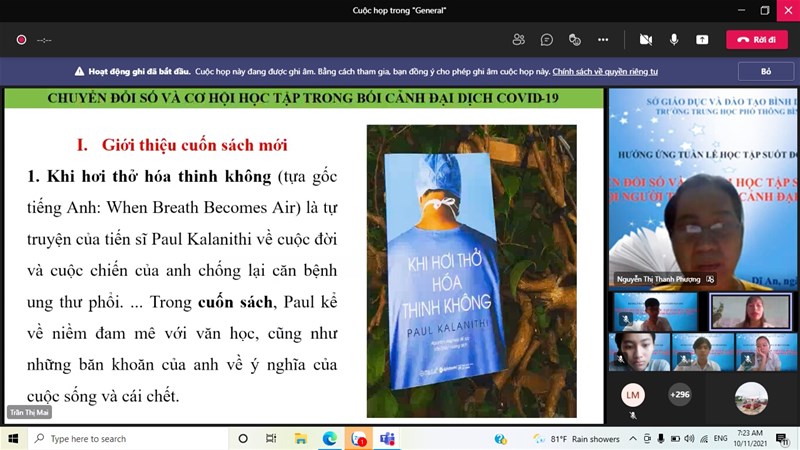
Task: Click muted mic icon under LM avatar
Action: coord(633,415)
